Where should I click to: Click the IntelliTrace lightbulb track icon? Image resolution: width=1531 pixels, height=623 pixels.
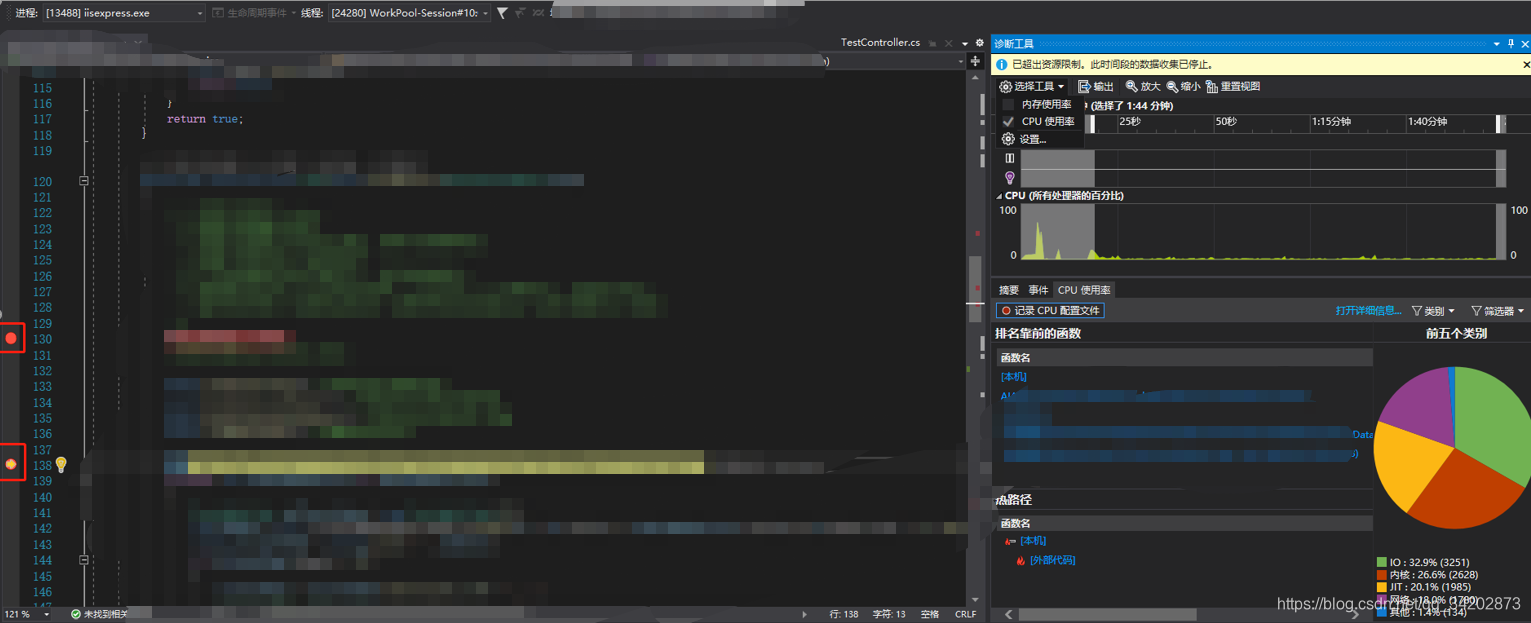pos(1010,177)
